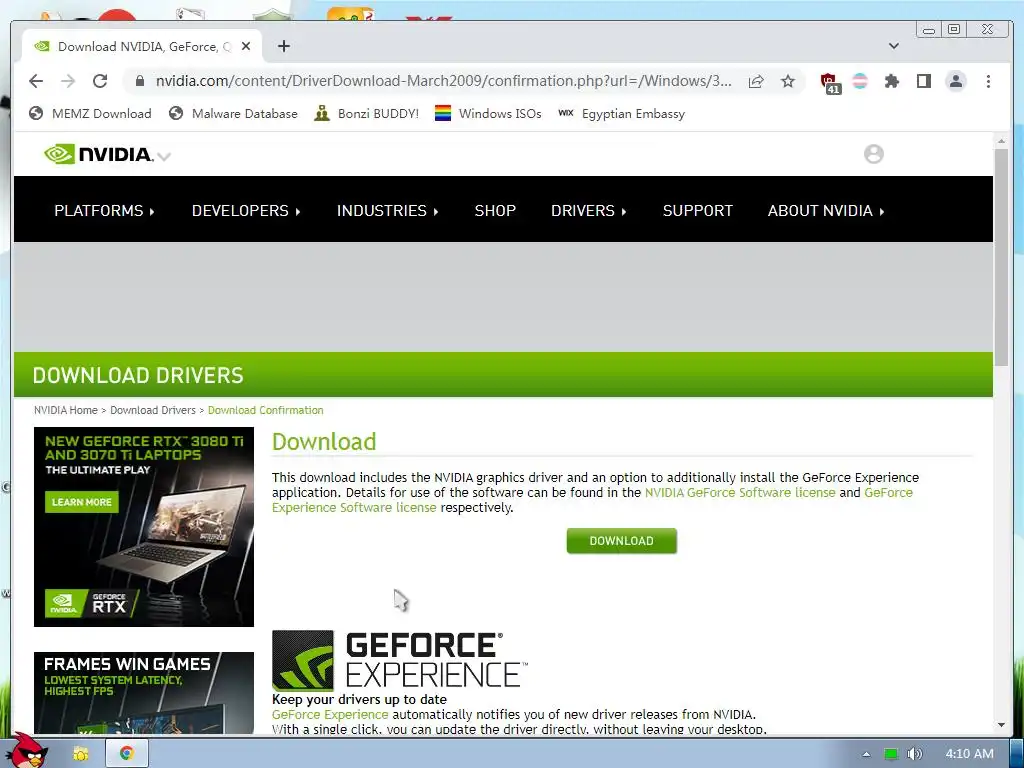Image resolution: width=1024 pixels, height=768 pixels.
Task: Open the uBlock extension icon showing 41
Action: tap(830, 83)
